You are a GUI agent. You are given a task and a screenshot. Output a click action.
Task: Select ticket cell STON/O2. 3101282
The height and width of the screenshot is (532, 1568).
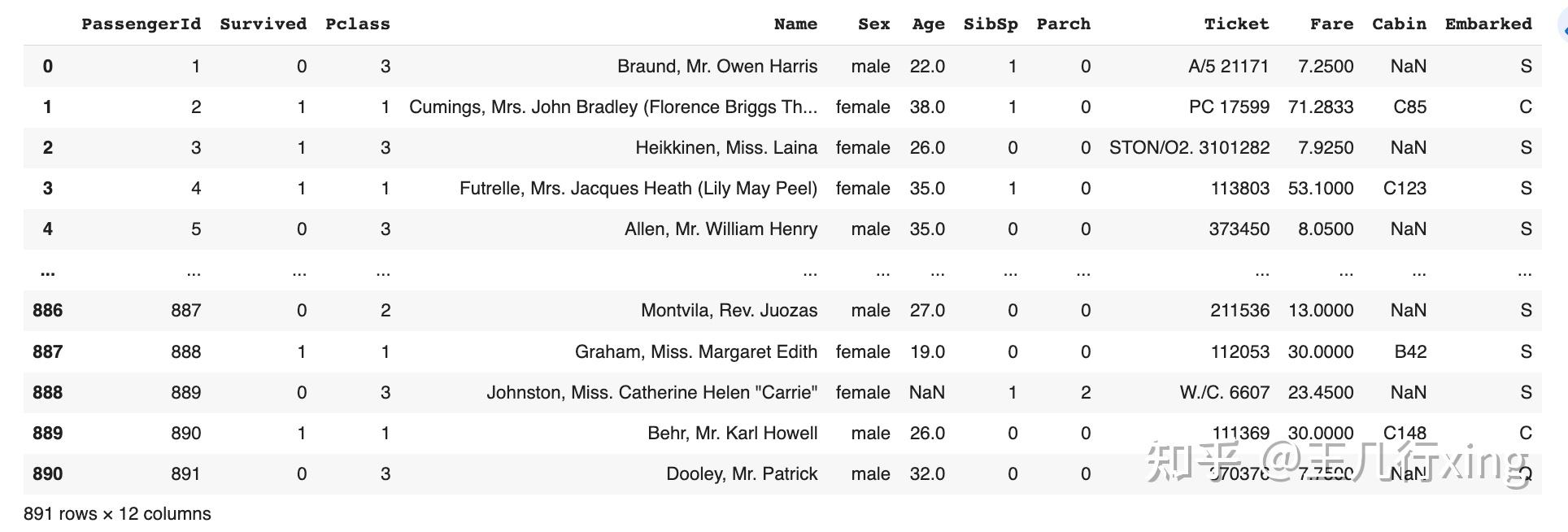(x=1189, y=147)
